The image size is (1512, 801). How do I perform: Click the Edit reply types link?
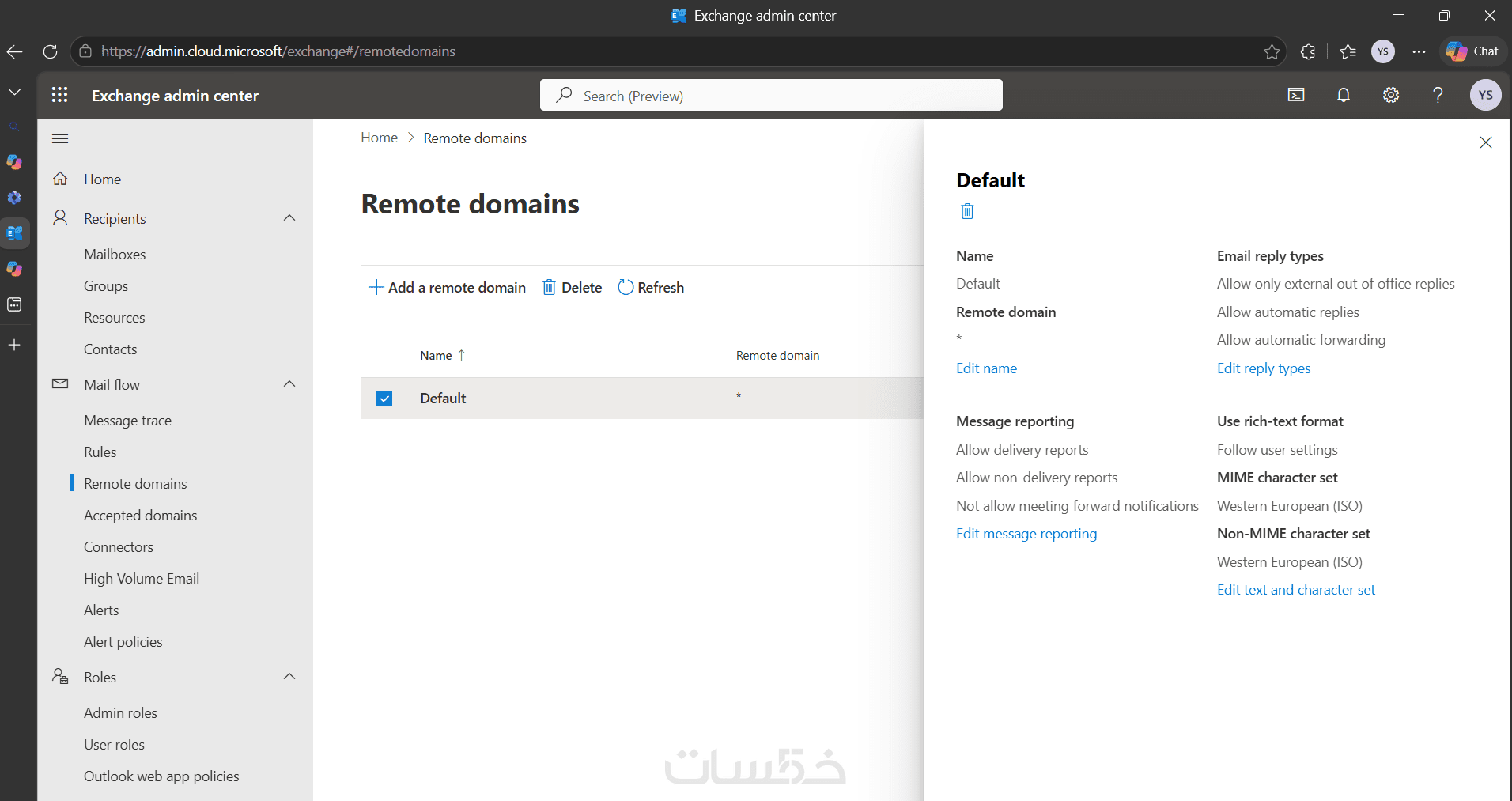click(x=1264, y=368)
